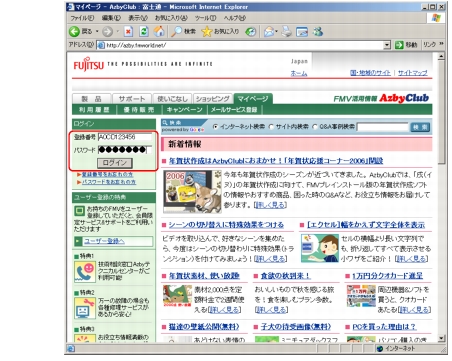This screenshot has height=361, width=452.
Task: Open Favorites star toolbar icon
Action: [x=207, y=32]
